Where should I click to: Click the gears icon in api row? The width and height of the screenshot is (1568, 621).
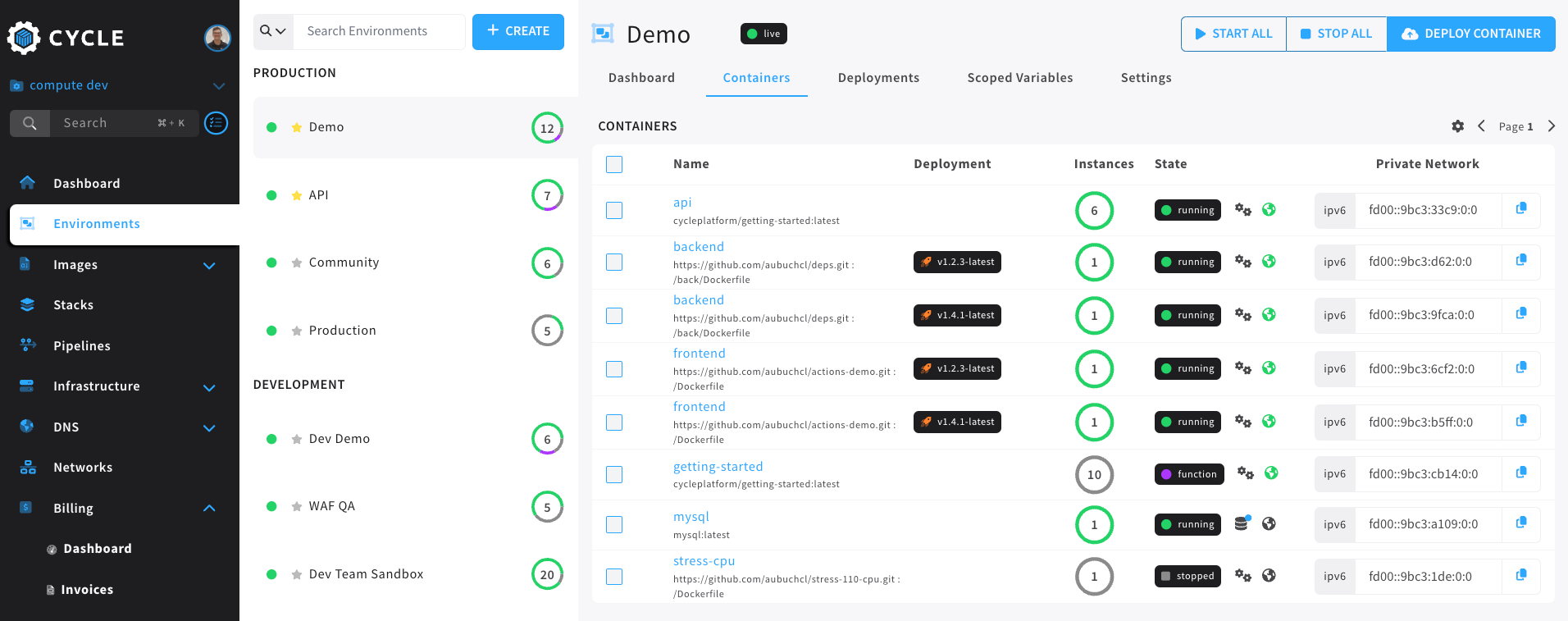(x=1243, y=210)
